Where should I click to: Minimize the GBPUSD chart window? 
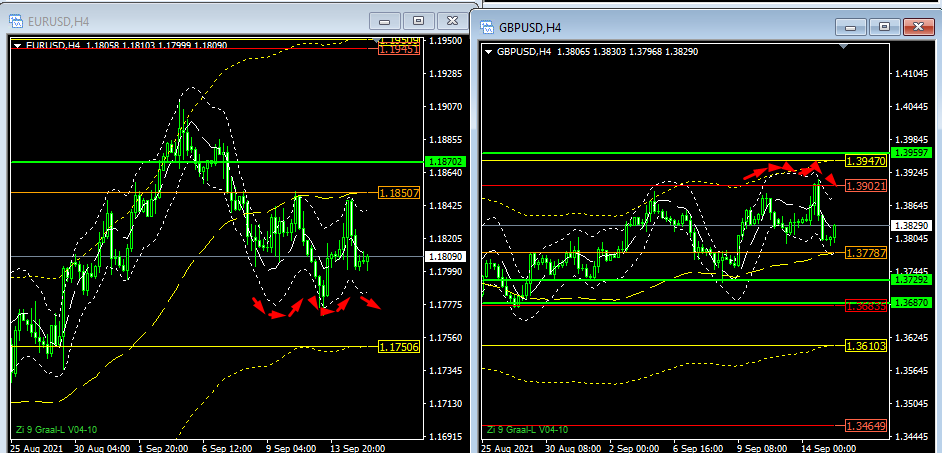point(853,27)
